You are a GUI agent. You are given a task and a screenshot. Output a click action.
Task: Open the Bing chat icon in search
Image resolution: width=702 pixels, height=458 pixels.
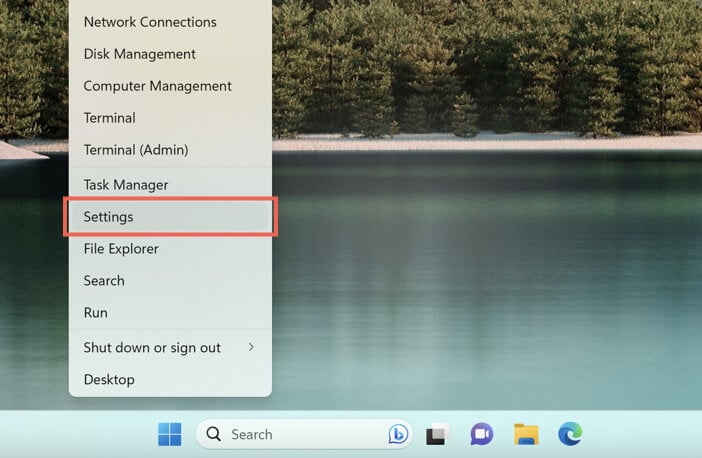398,434
